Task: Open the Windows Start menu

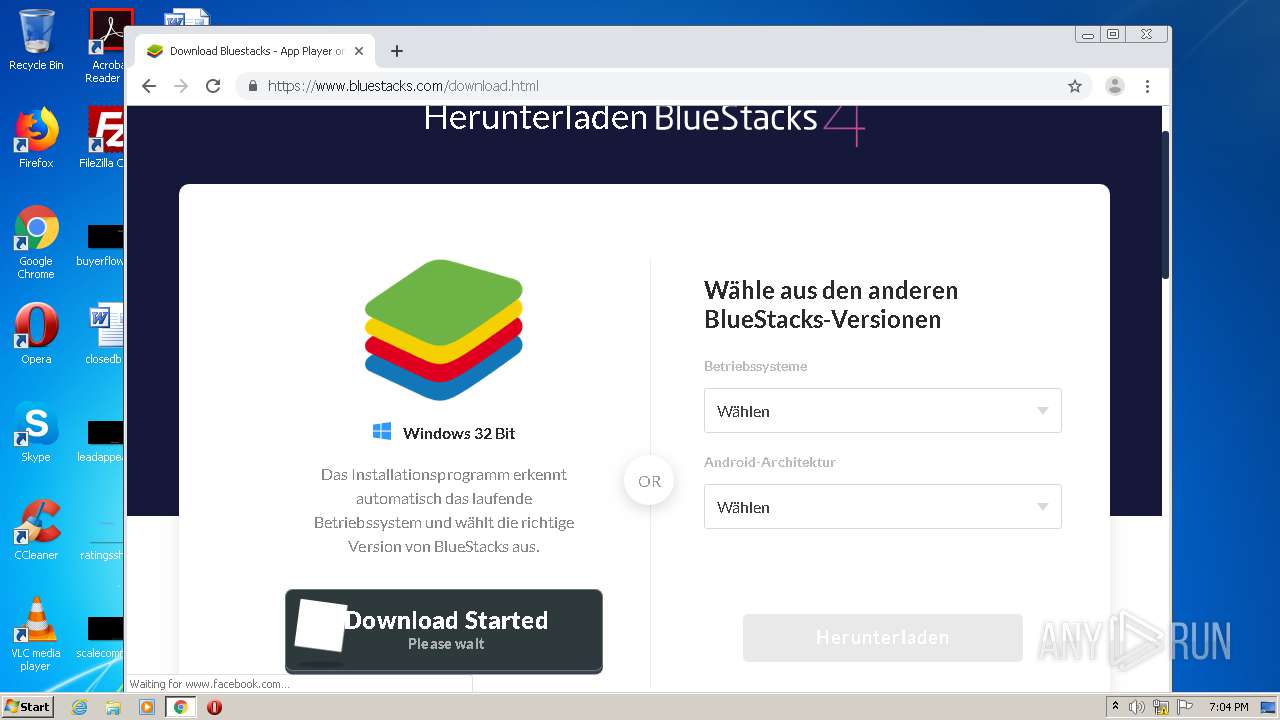Action: click(x=28, y=706)
